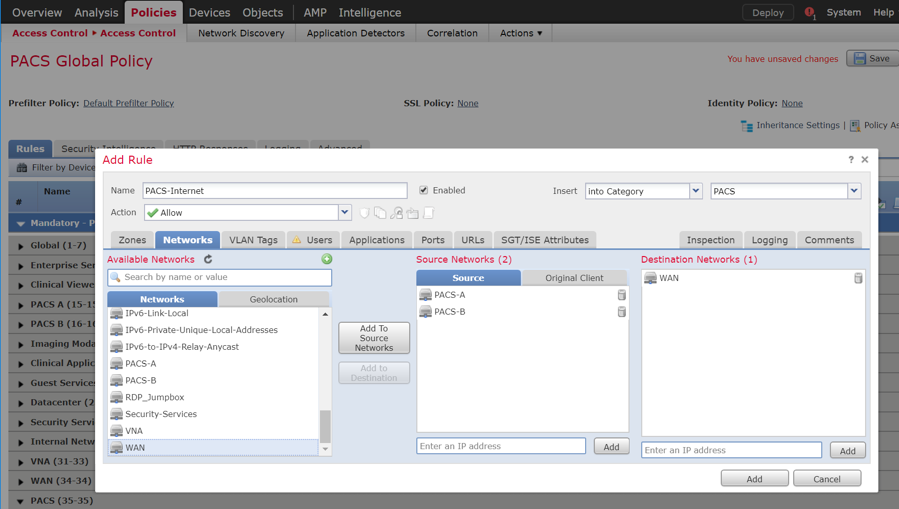
Task: Cancel the Add Rule dialog
Action: 827,479
